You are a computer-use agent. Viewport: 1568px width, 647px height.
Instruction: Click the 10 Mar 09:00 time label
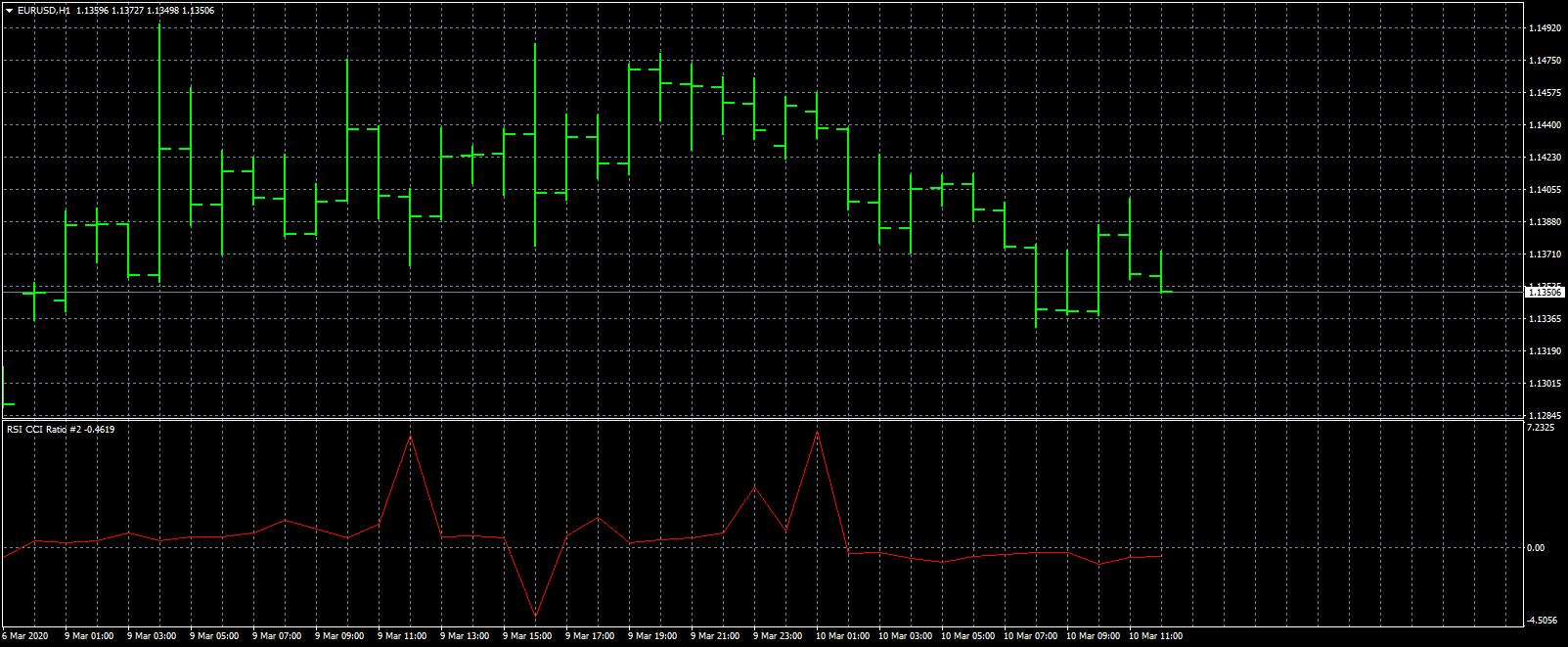(x=1093, y=636)
